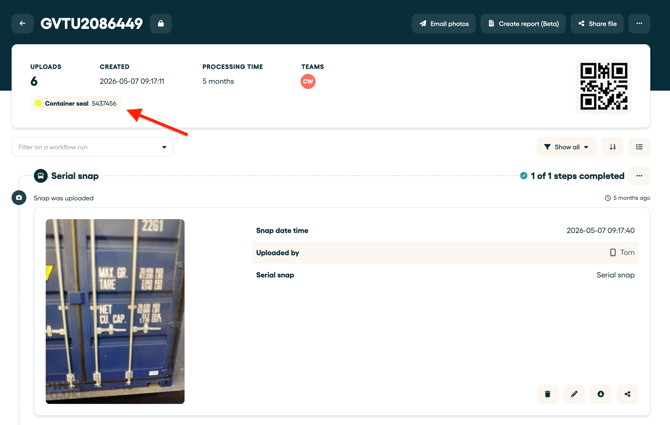
Task: Click the QR code image
Action: pyautogui.click(x=604, y=86)
